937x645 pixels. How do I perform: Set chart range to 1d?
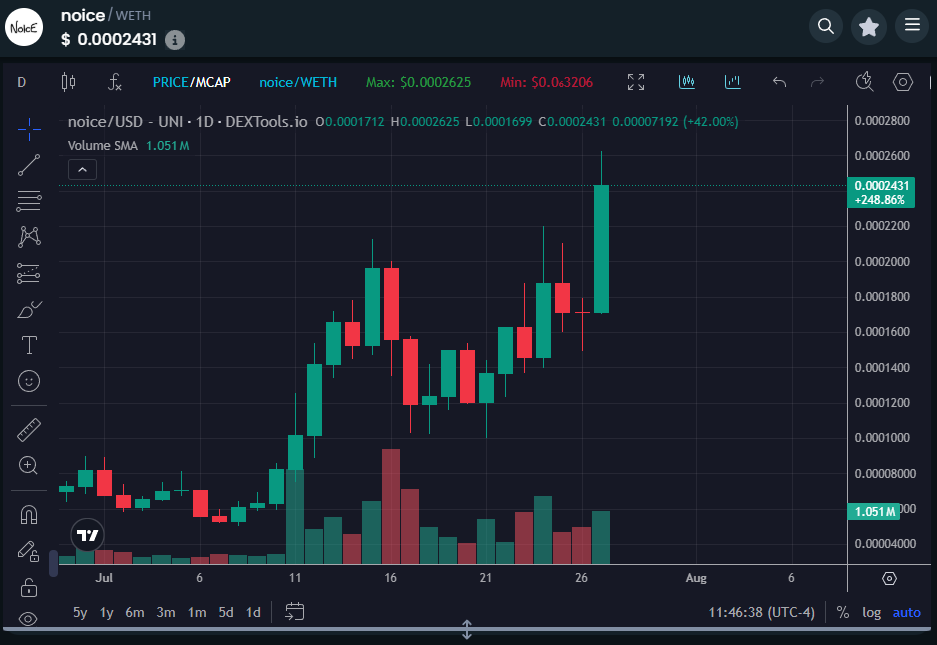253,613
